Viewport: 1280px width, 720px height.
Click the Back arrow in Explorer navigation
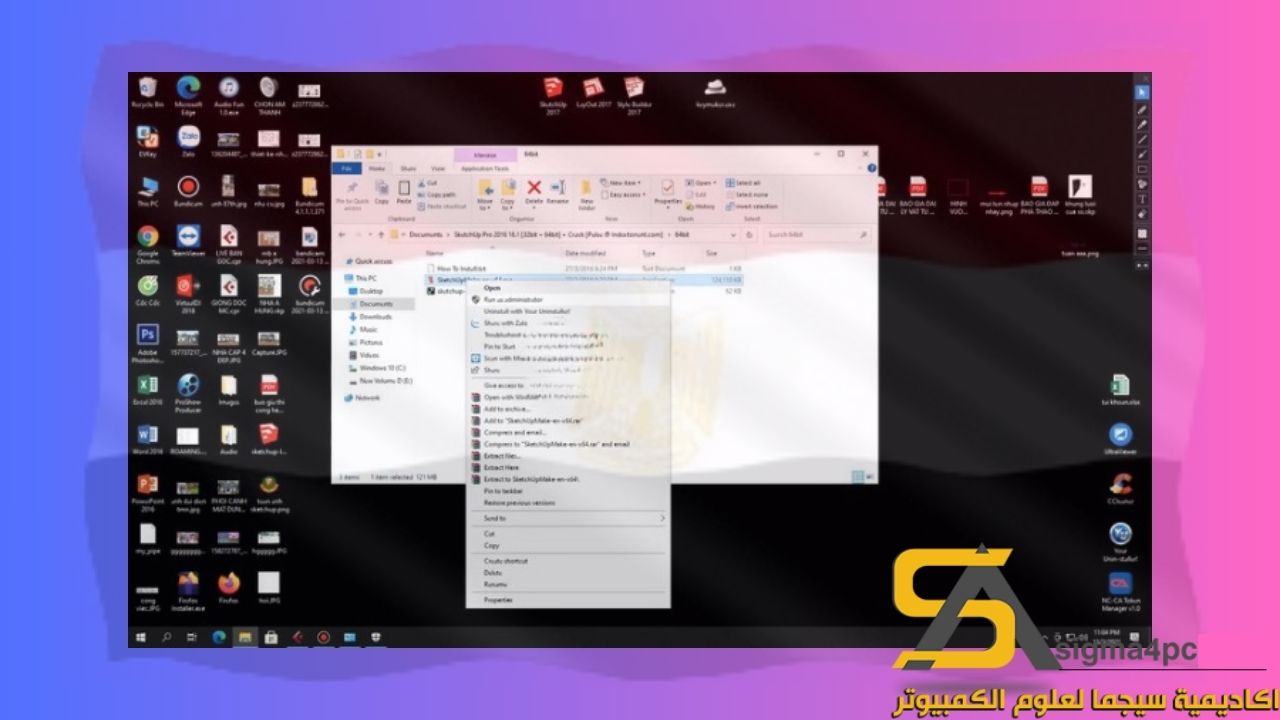point(341,235)
